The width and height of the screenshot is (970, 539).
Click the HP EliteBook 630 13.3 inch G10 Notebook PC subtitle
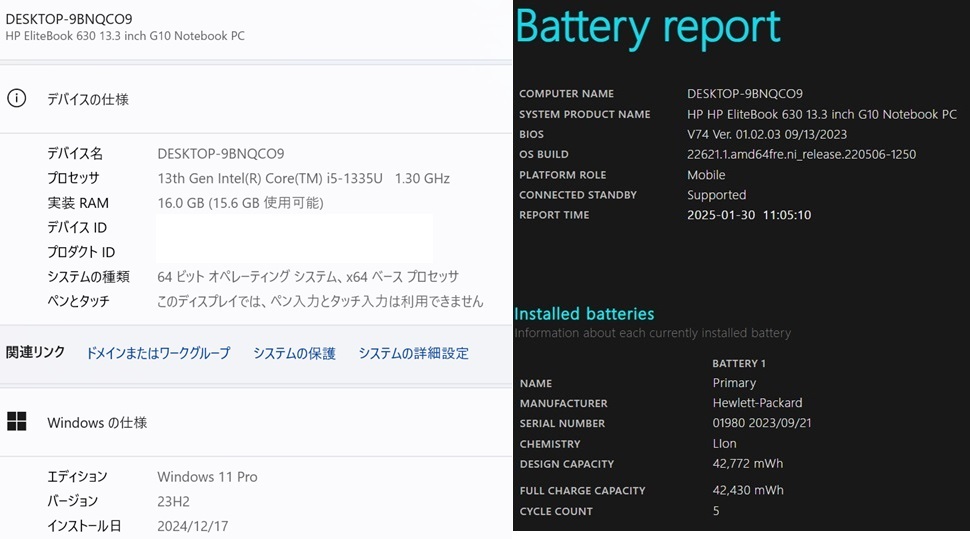click(x=125, y=36)
